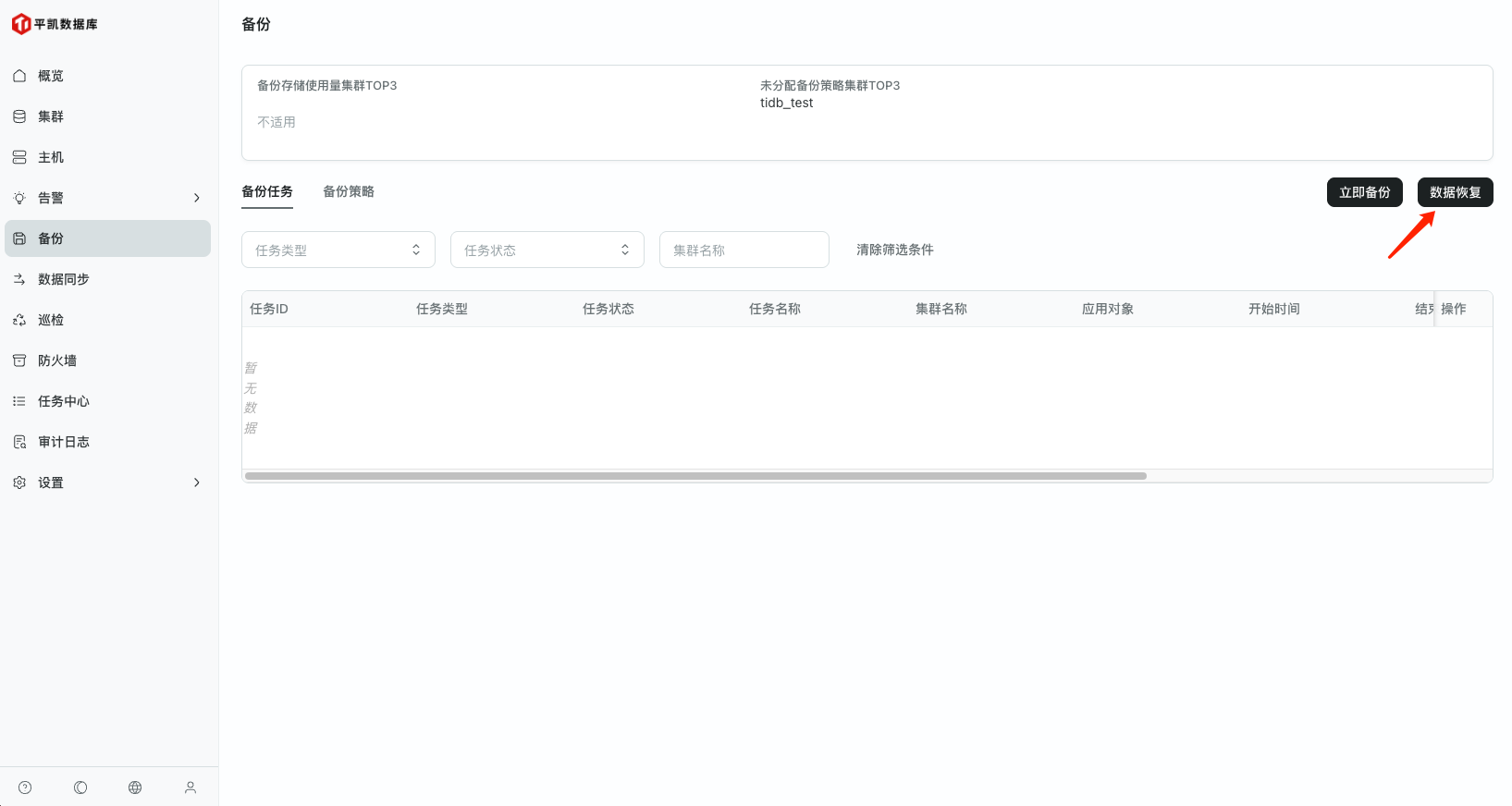Click the 数据恢复 button
The image size is (1512, 806).
coord(1455,192)
